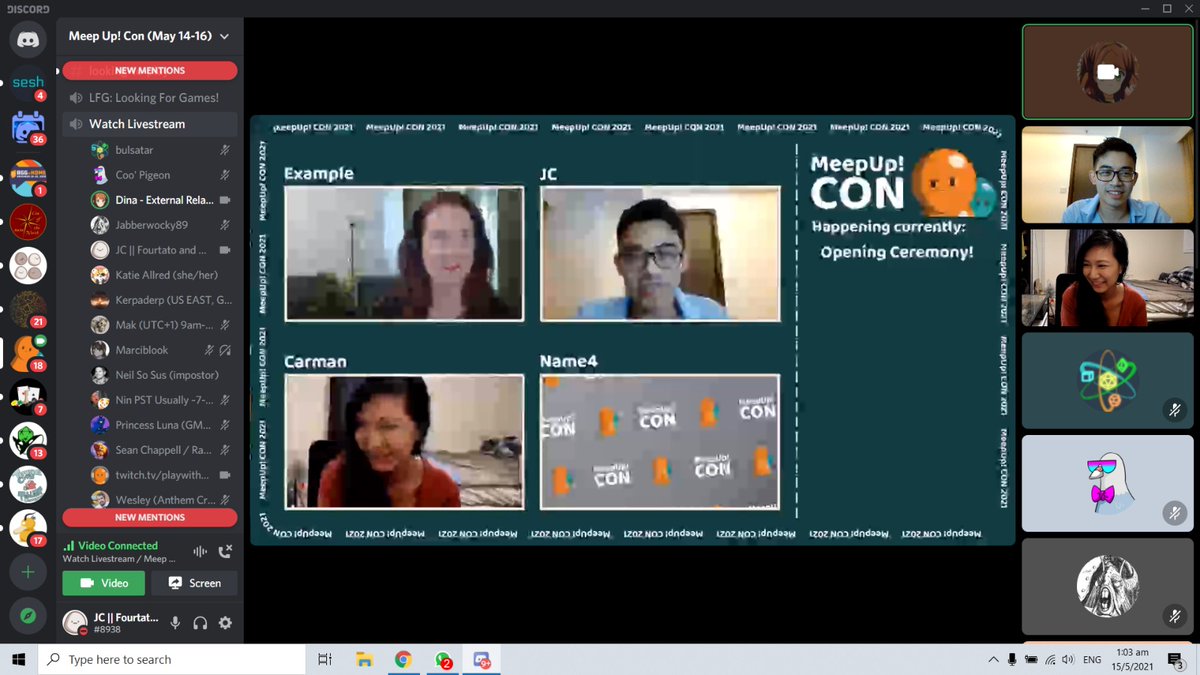Turn on camera with Video button

[x=103, y=583]
